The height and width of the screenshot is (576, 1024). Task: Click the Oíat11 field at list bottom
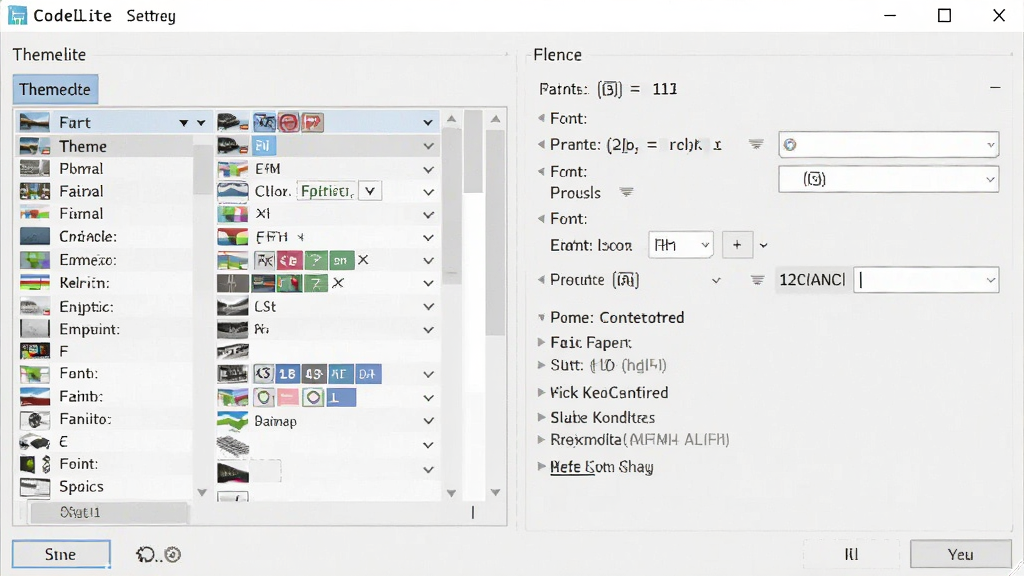[x=109, y=513]
